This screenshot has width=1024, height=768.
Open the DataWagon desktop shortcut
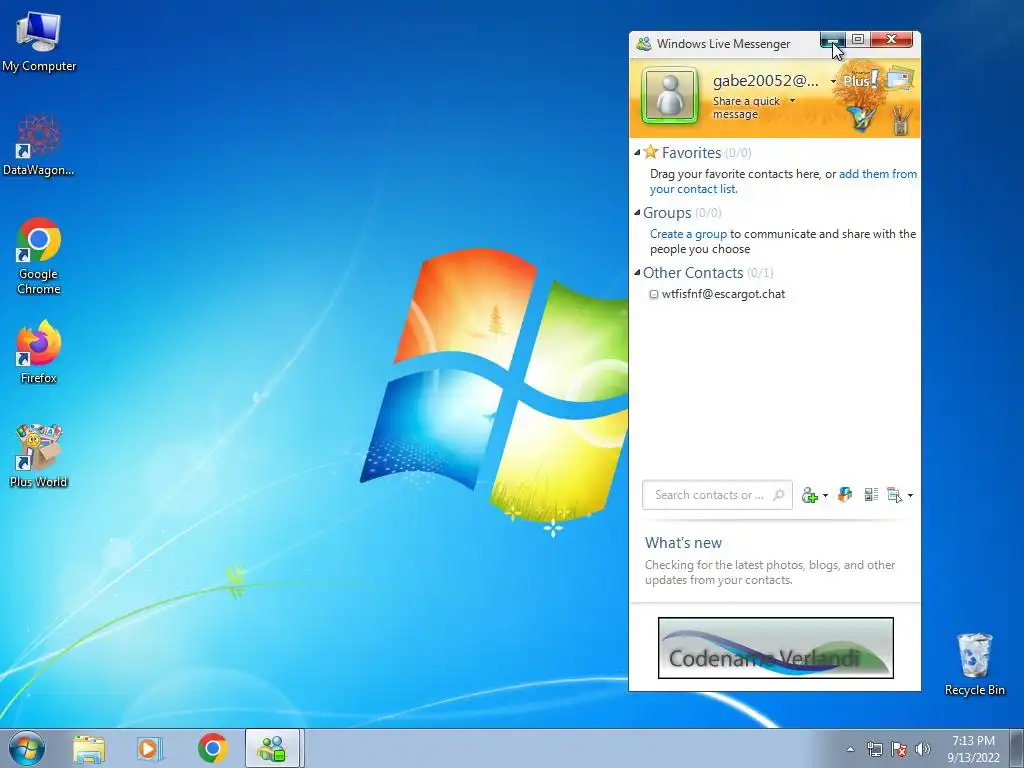click(39, 145)
